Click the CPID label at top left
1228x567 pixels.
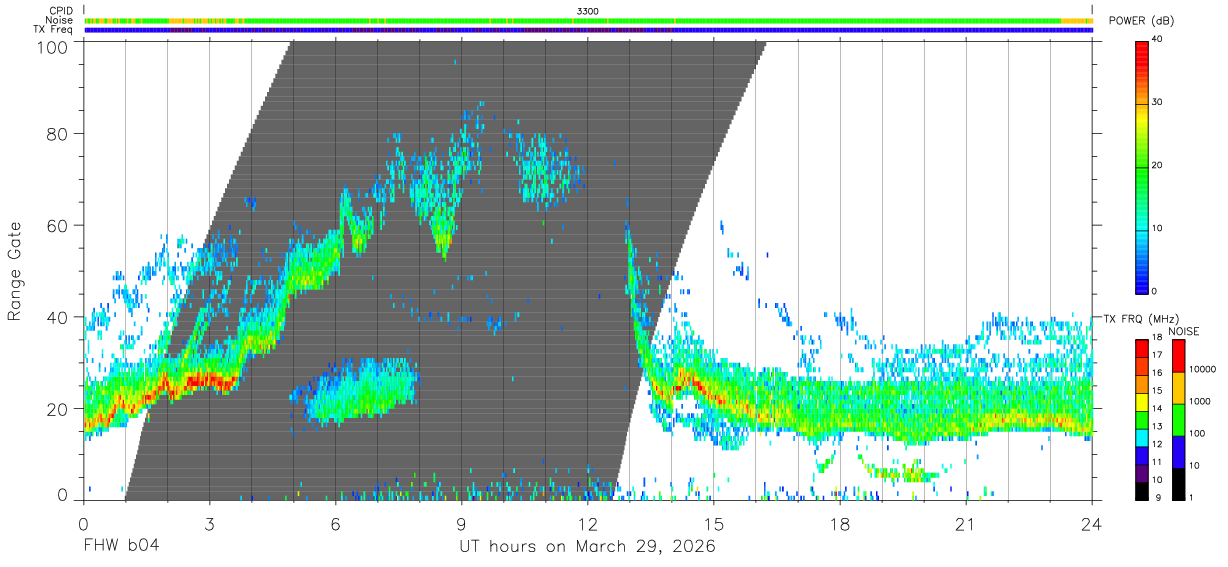[x=62, y=11]
